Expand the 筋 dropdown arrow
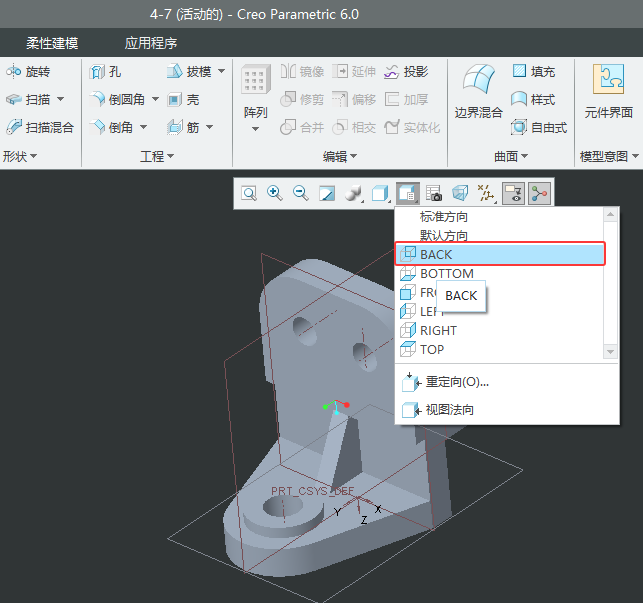This screenshot has width=643, height=603. pyautogui.click(x=210, y=127)
